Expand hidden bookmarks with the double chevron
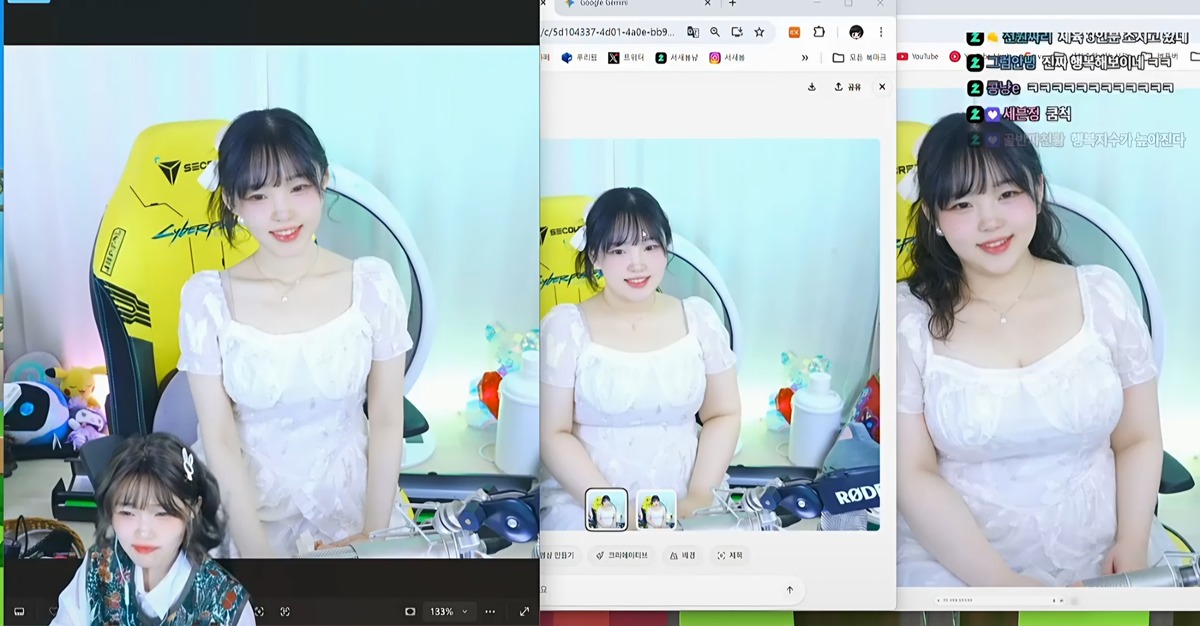The height and width of the screenshot is (626, 1200). [805, 58]
